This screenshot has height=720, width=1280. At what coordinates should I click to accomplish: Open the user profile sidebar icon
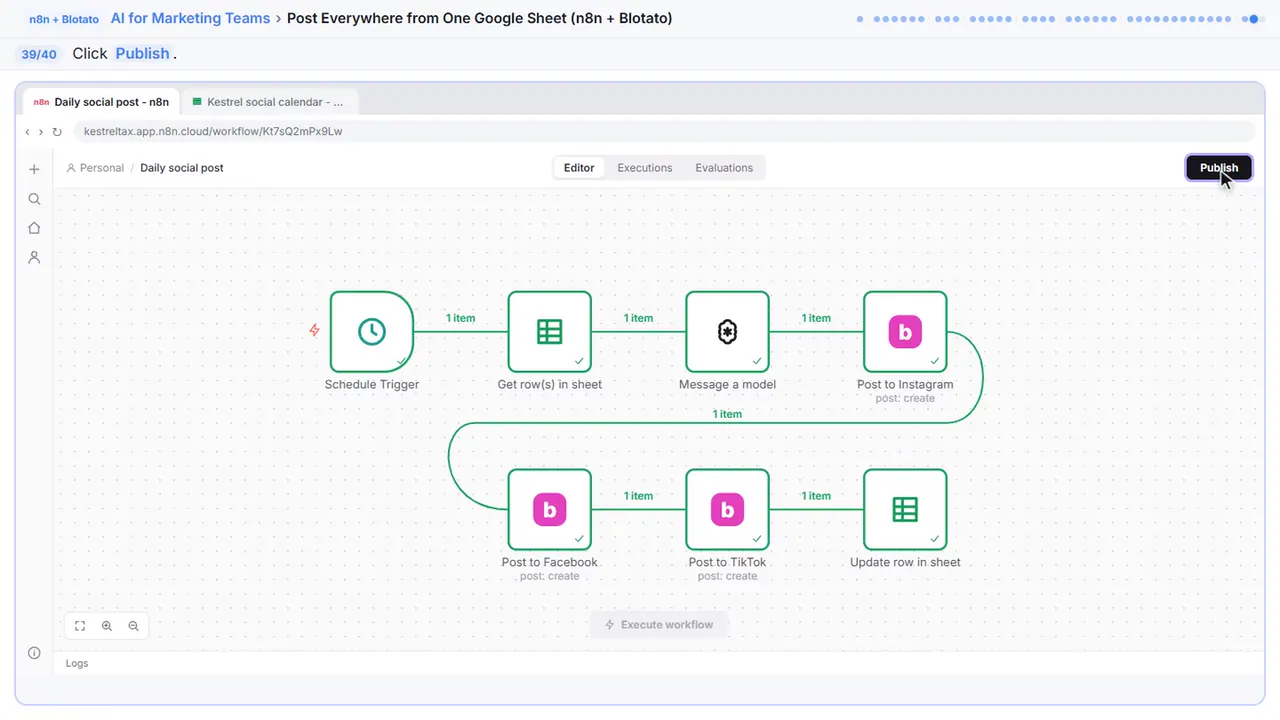coord(34,257)
